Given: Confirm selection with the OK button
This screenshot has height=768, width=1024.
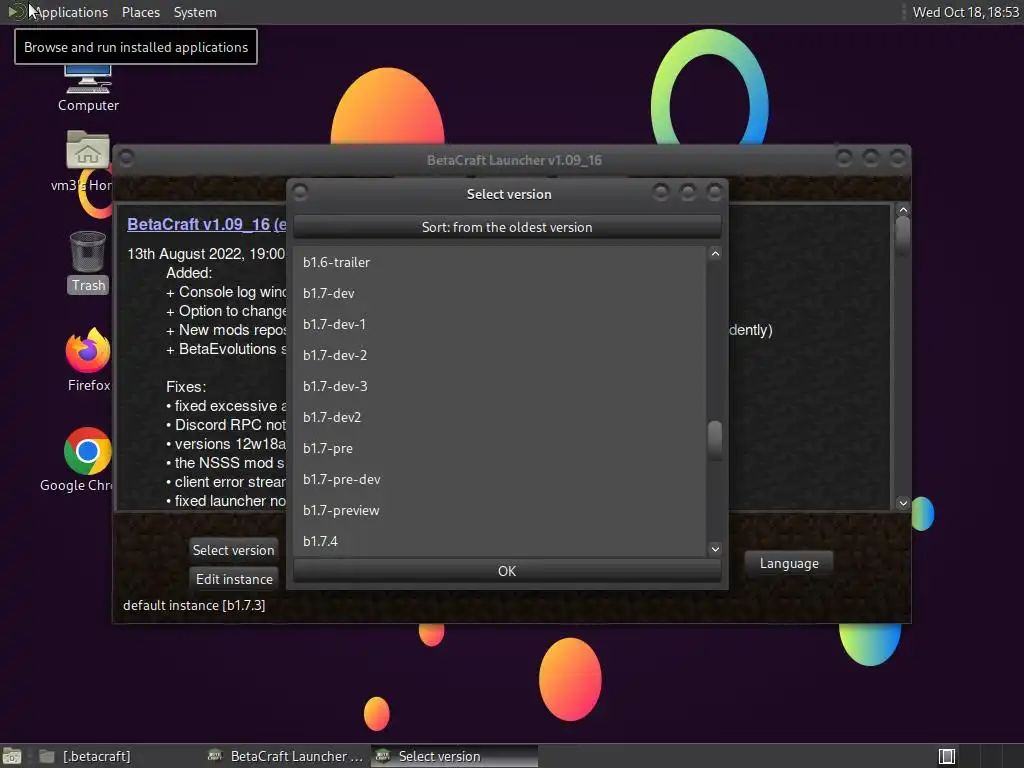Looking at the screenshot, I should pos(507,571).
